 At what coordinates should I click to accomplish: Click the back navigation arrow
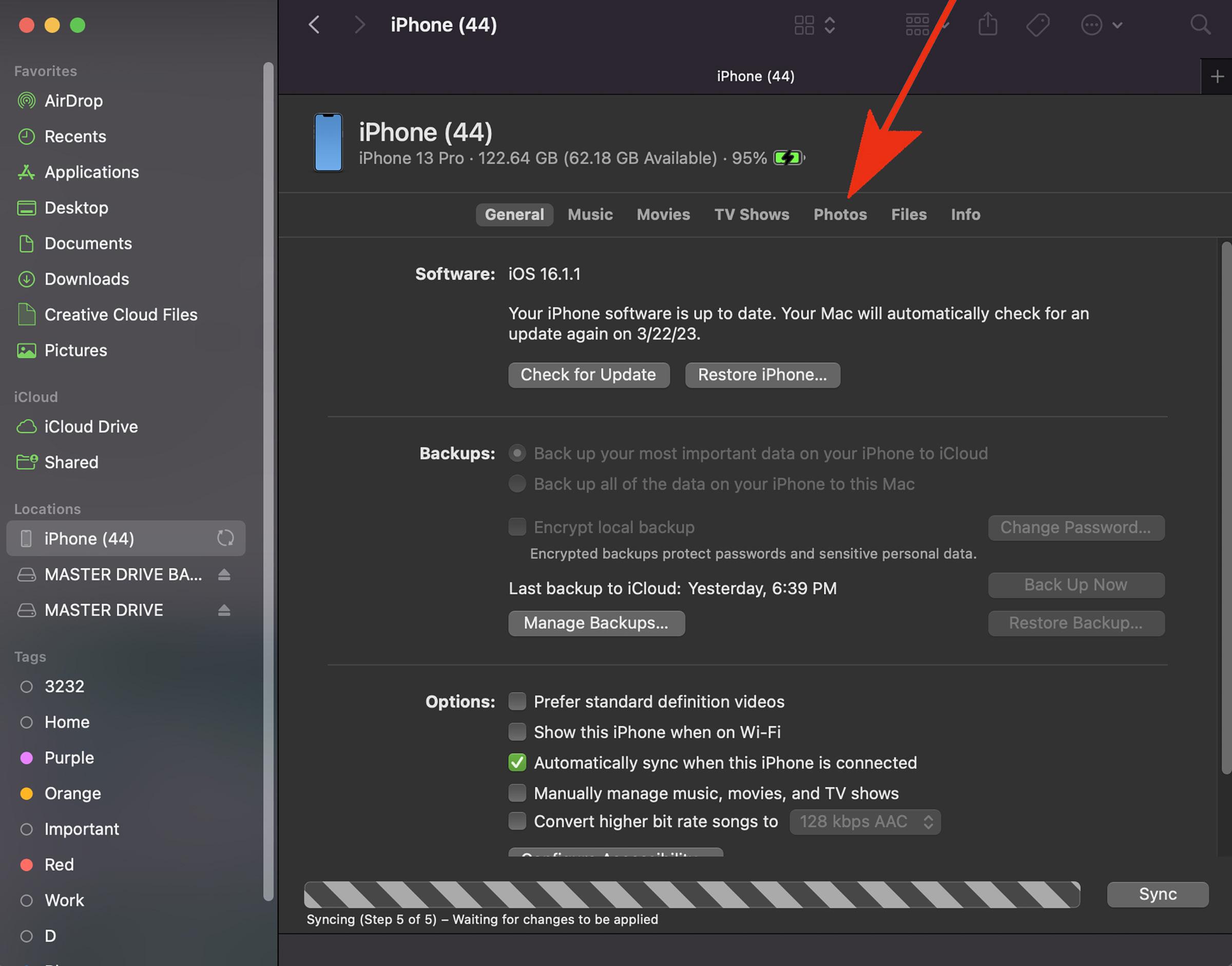tap(314, 25)
